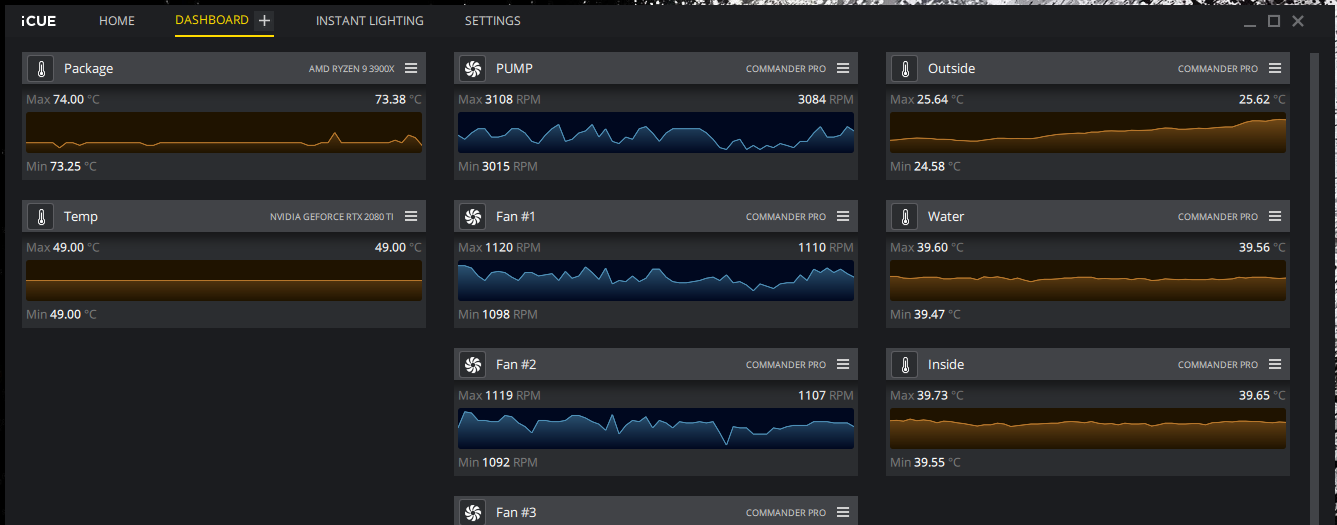This screenshot has height=525, width=1337.
Task: Click the Water temperature graph
Action: coord(1088,280)
